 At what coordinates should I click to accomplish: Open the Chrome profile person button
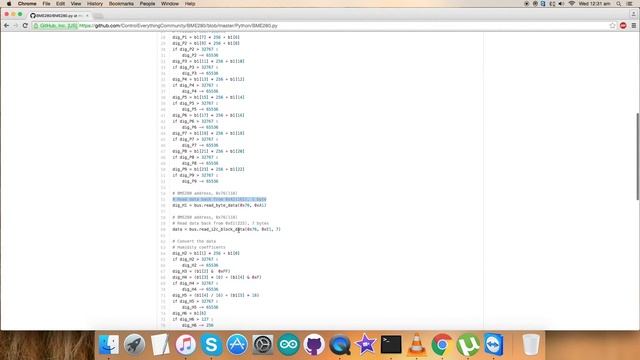(x=633, y=14)
